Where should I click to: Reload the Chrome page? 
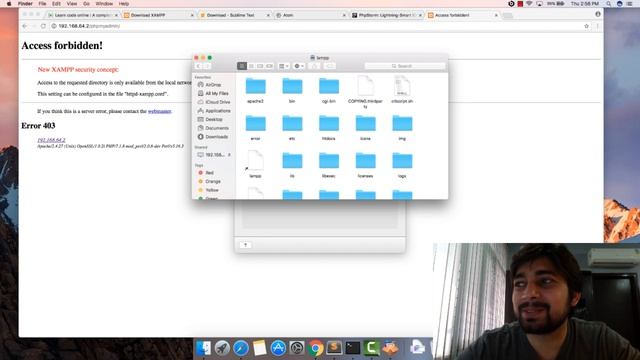pos(43,26)
